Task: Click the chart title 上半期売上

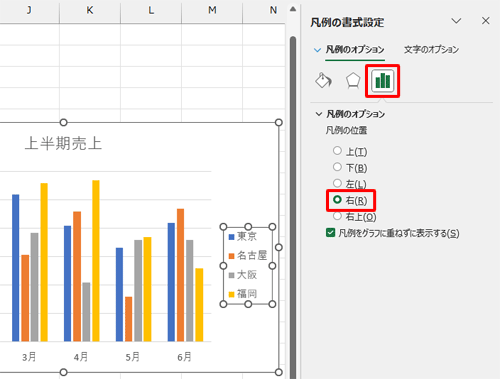Action: [x=63, y=143]
